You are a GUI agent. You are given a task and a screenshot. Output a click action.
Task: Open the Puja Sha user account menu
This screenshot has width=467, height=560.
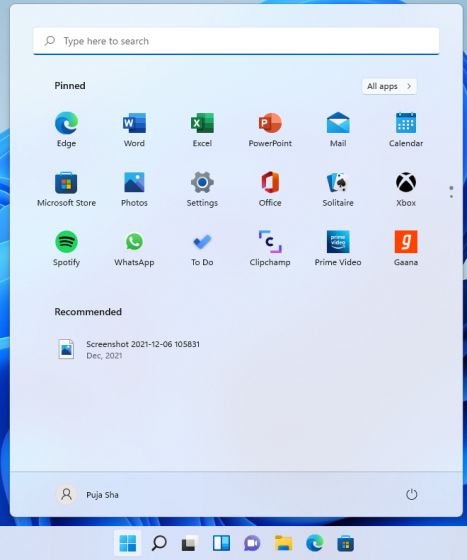coord(88,495)
